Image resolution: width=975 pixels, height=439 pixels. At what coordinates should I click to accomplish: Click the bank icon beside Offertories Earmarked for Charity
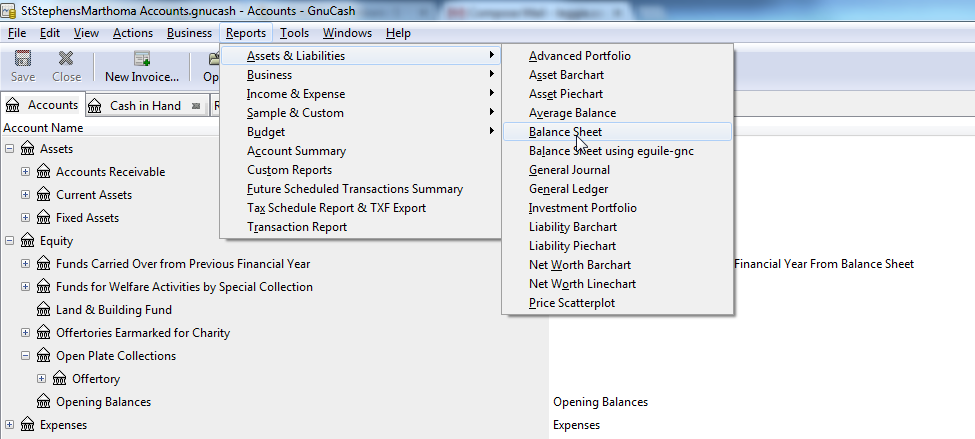(44, 333)
